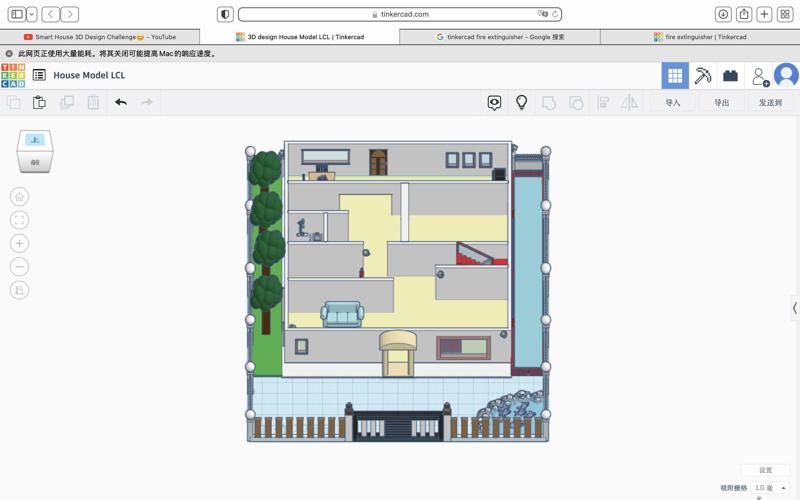Click the Align tool icon
Screen dimensions: 800x500
click(x=603, y=103)
